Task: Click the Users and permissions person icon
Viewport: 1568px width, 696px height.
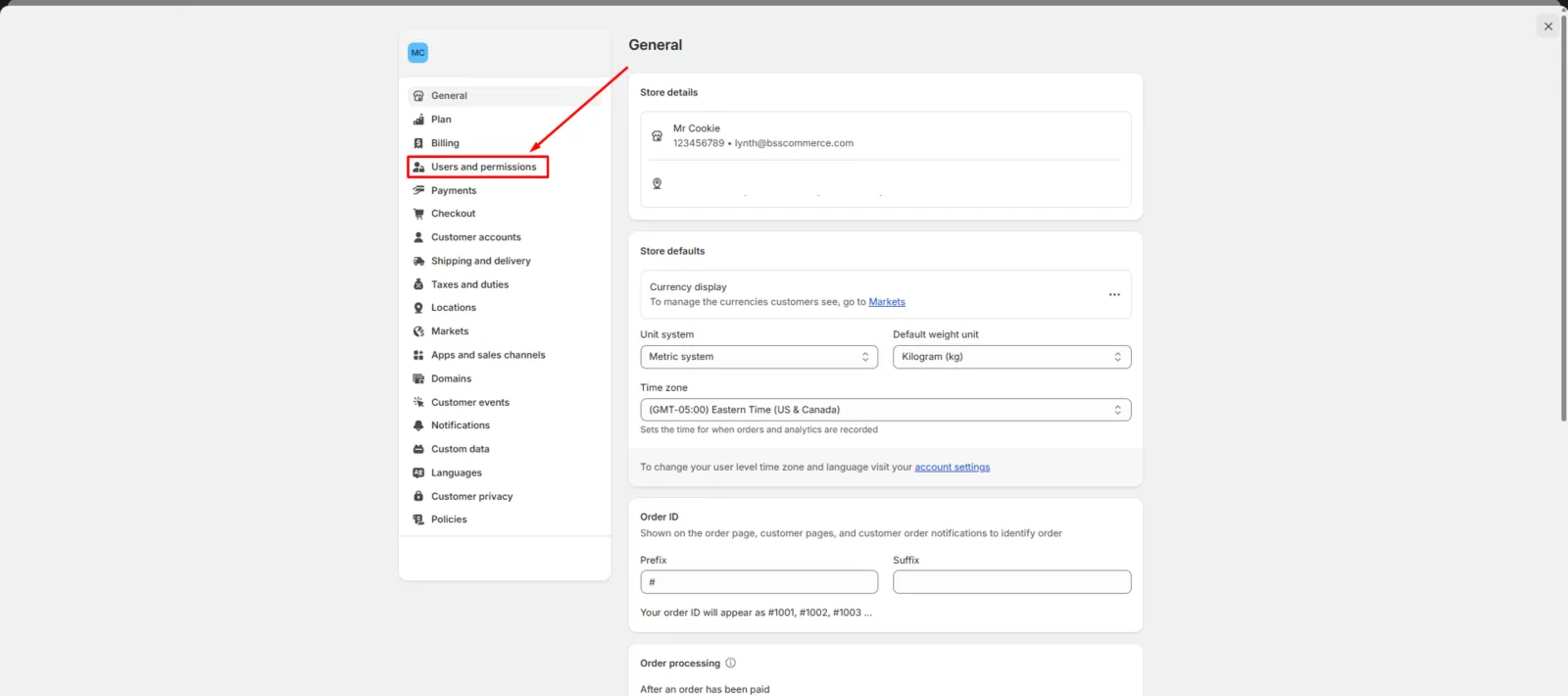Action: (418, 167)
